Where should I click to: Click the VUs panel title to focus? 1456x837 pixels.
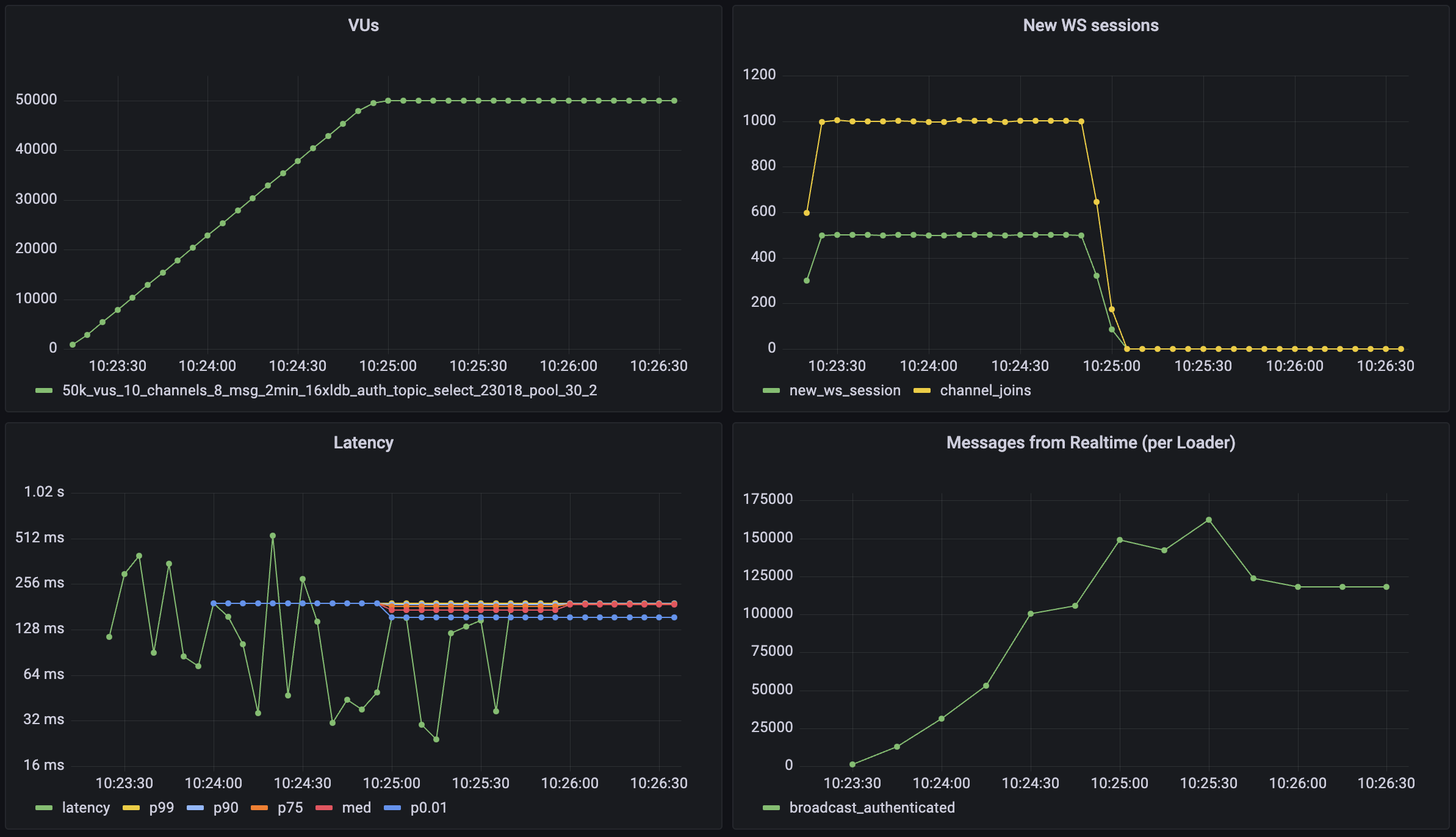click(x=365, y=22)
